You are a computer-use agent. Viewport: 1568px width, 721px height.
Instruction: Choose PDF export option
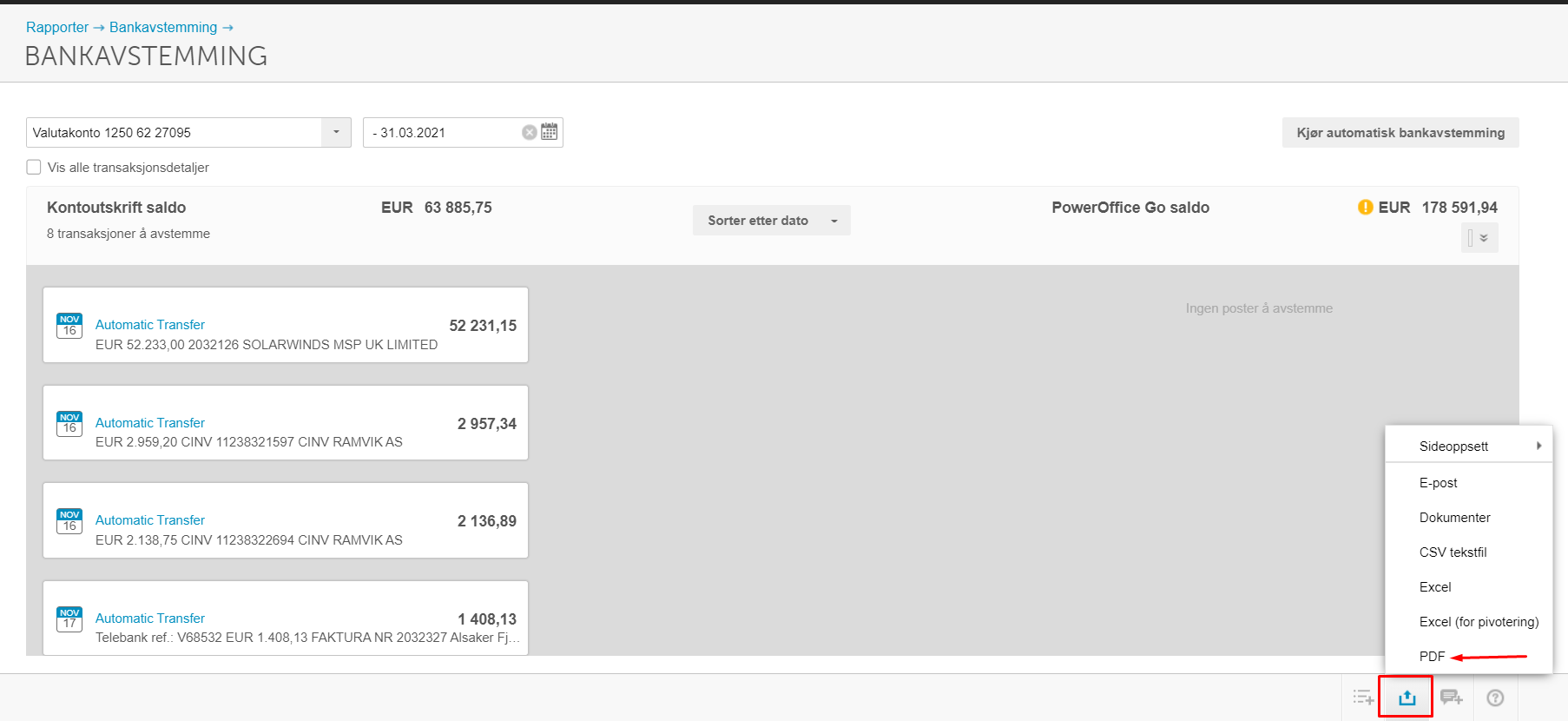tap(1433, 657)
